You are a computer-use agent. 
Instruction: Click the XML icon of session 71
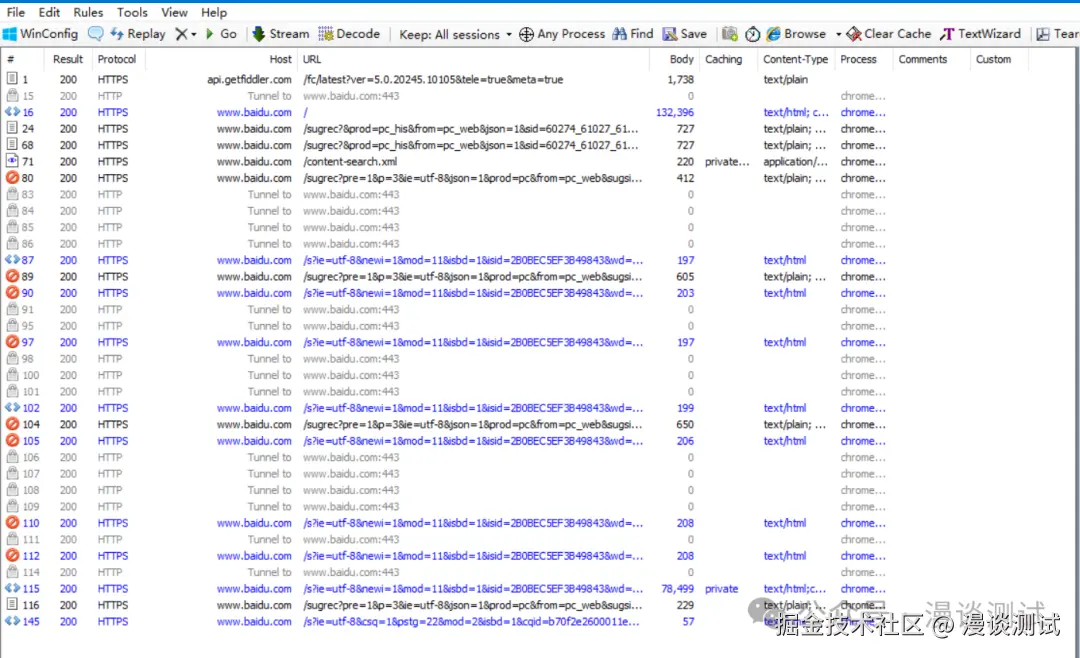pyautogui.click(x=12, y=161)
